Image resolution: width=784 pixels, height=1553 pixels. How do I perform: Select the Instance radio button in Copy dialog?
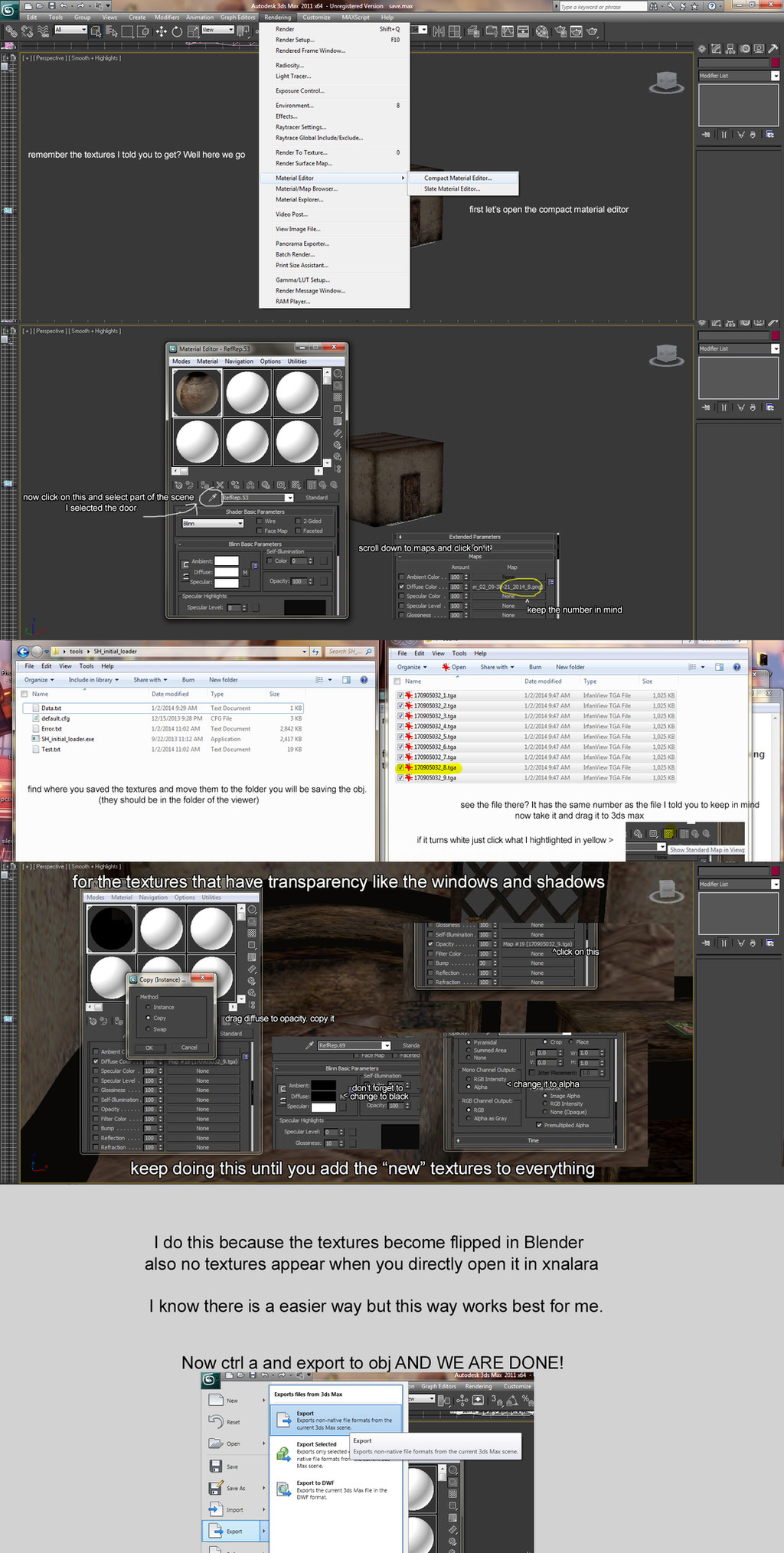tap(149, 1007)
